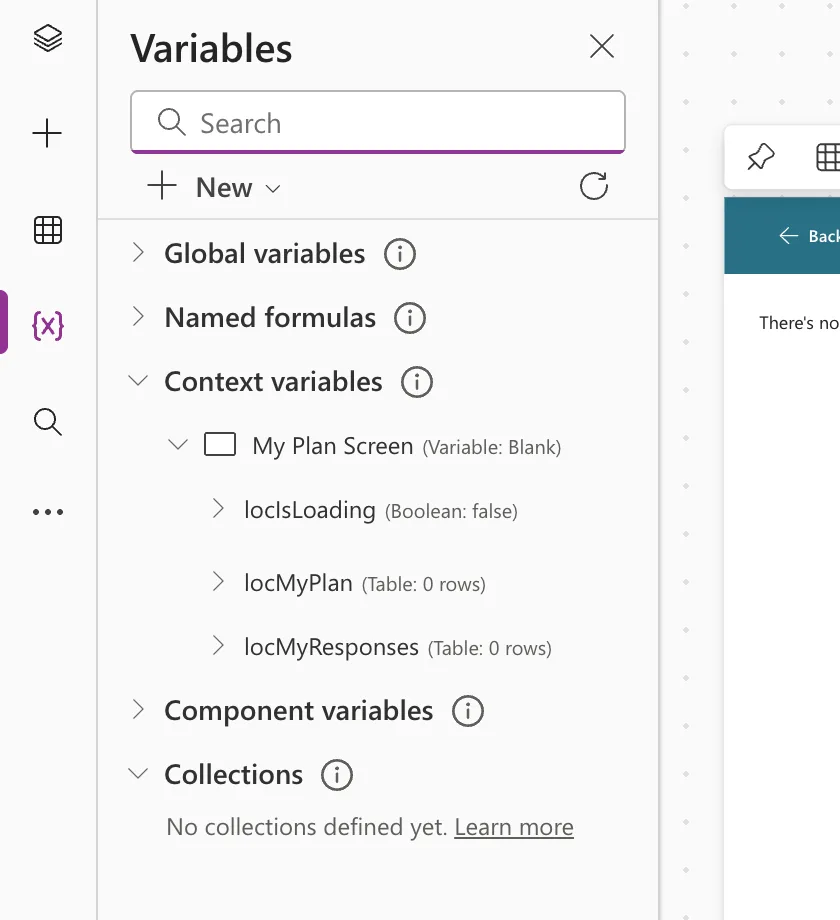Click the Back arrow button on canvas
The image size is (840, 920).
(x=811, y=236)
